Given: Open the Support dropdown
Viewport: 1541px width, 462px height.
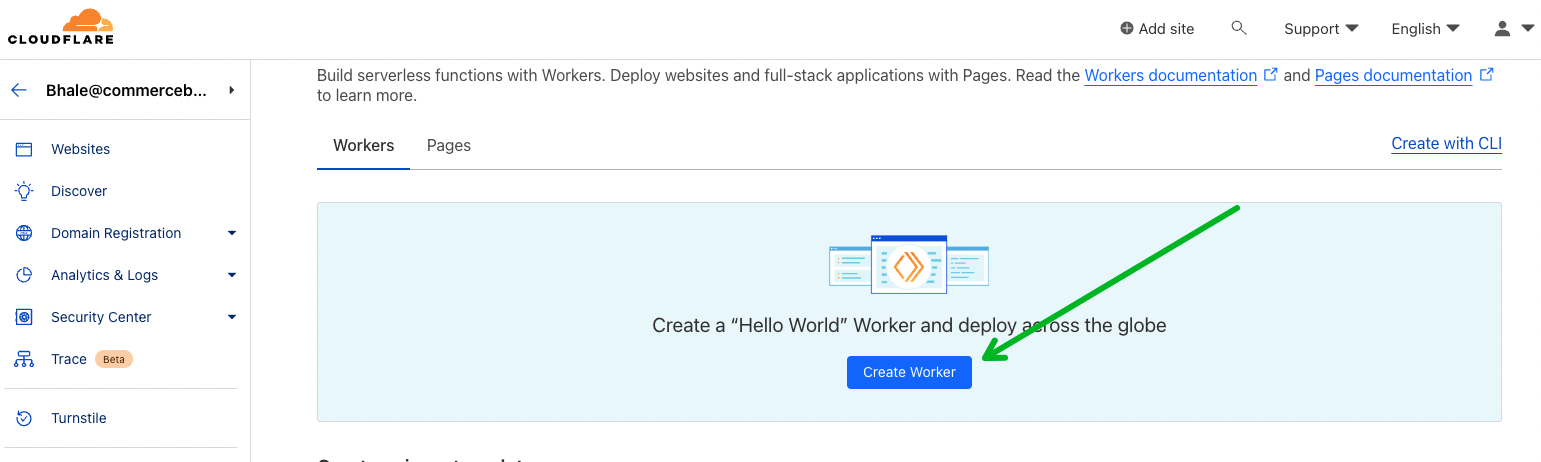Looking at the screenshot, I should click(1321, 29).
